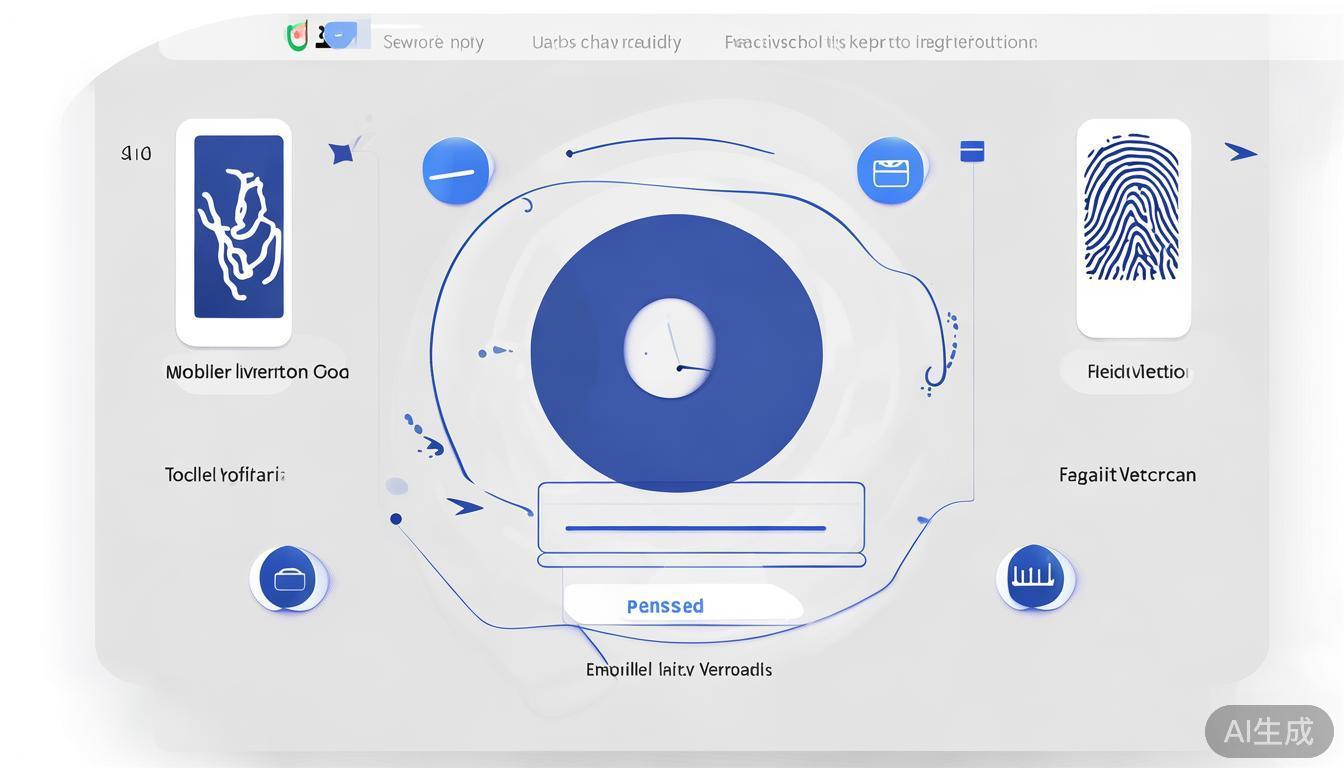Click the blue card circle icon

(x=890, y=171)
